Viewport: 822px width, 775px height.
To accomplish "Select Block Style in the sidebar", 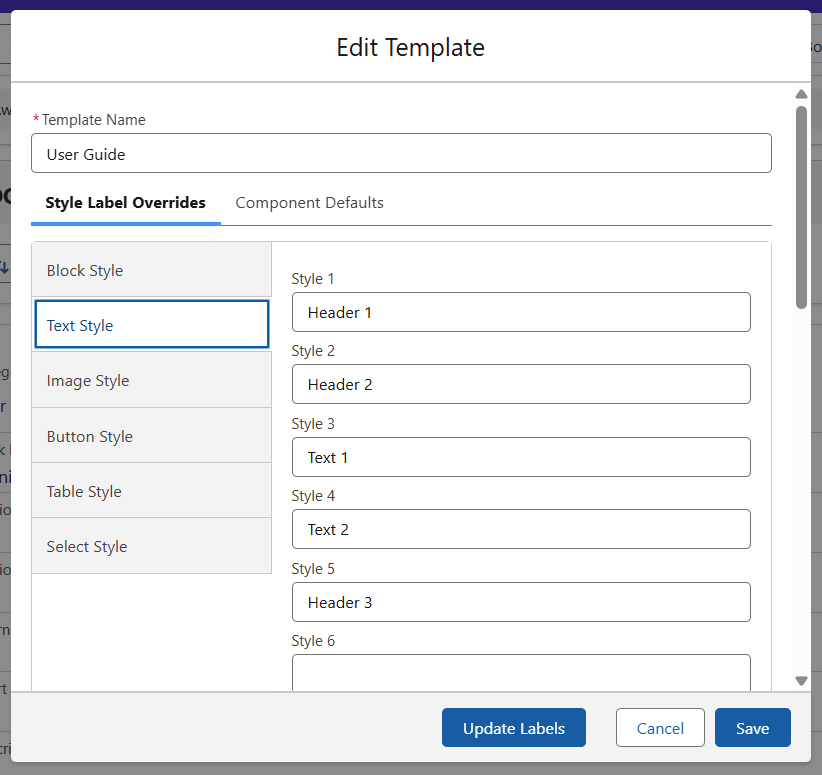I will click(x=151, y=271).
